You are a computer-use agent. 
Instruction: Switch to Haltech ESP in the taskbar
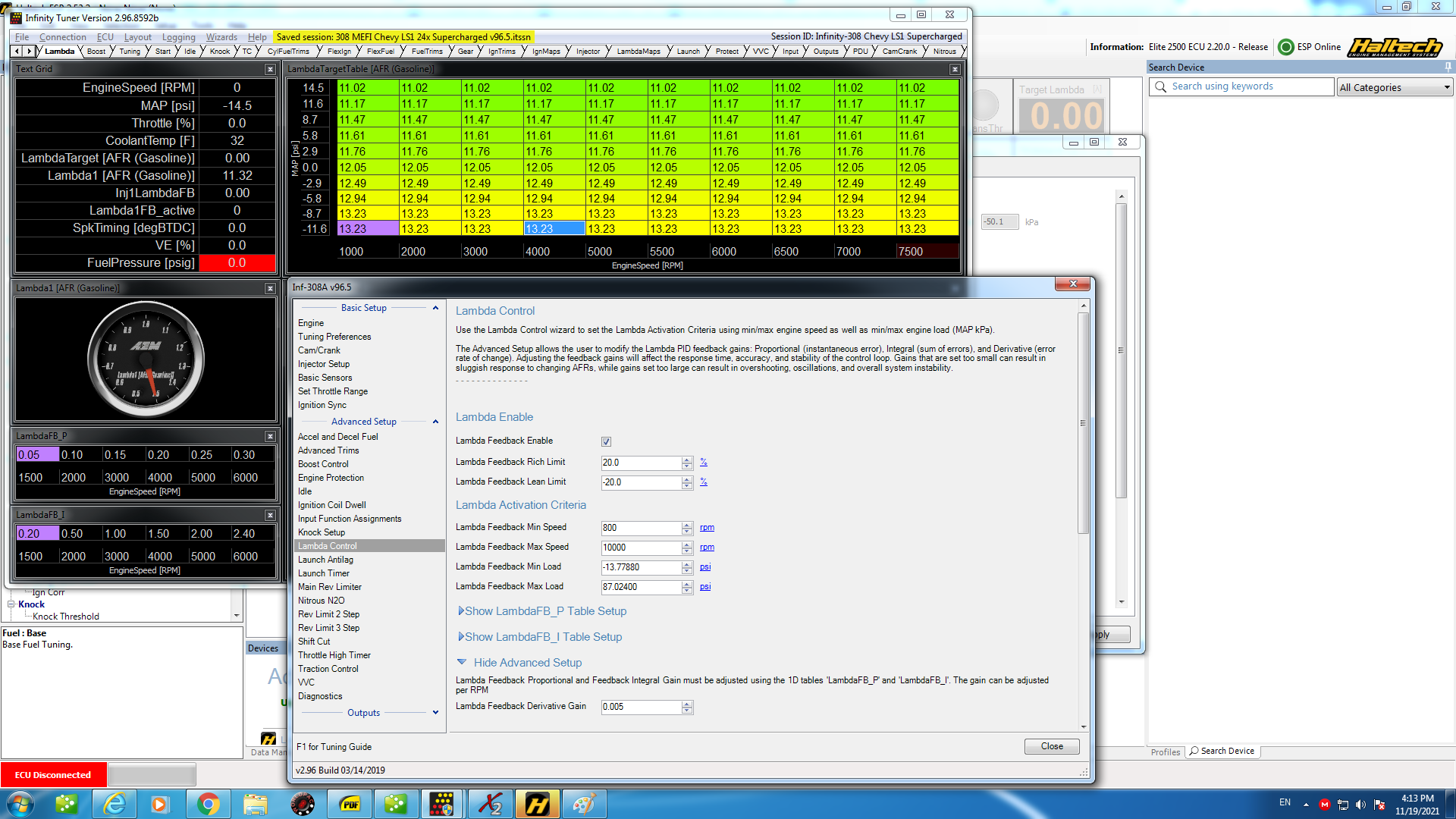pos(537,804)
